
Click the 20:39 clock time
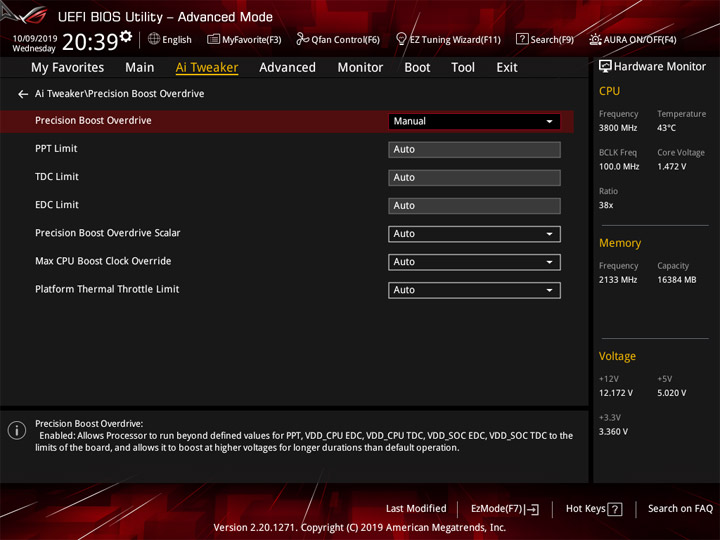(90, 42)
